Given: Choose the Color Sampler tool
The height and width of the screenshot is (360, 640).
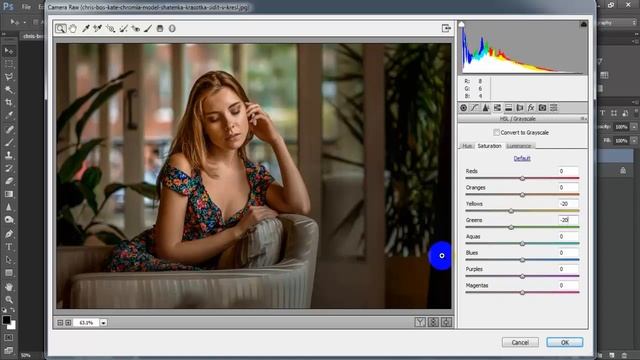Looking at the screenshot, I should click(98, 29).
